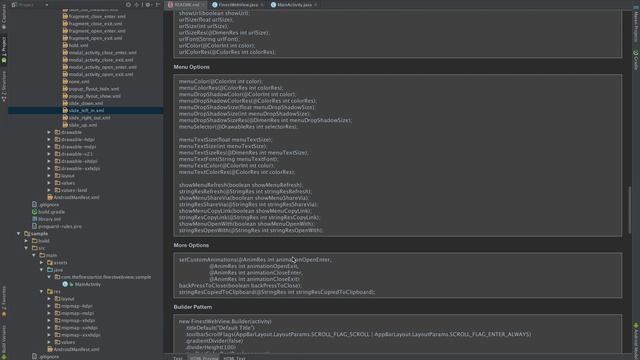Image resolution: width=640 pixels, height=360 pixels.
Task: Expand the build folder under sample
Action: tap(27, 241)
